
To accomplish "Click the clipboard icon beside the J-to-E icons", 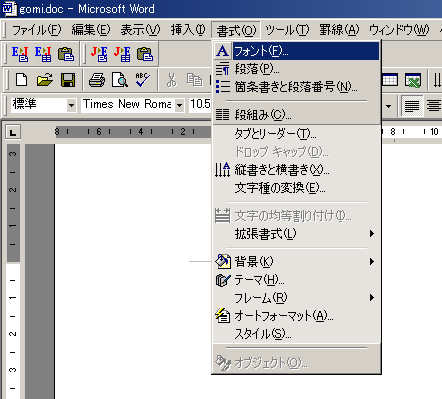I will [145, 54].
